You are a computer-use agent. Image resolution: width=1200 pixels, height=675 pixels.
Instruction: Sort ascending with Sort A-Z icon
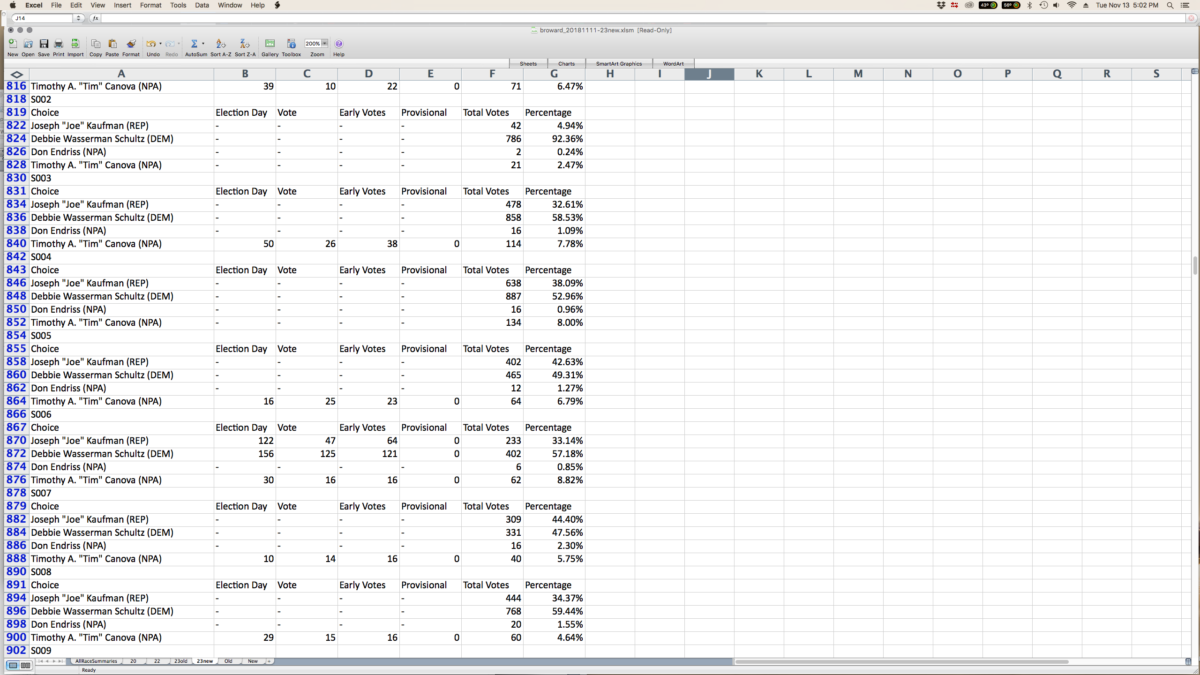click(x=220, y=44)
